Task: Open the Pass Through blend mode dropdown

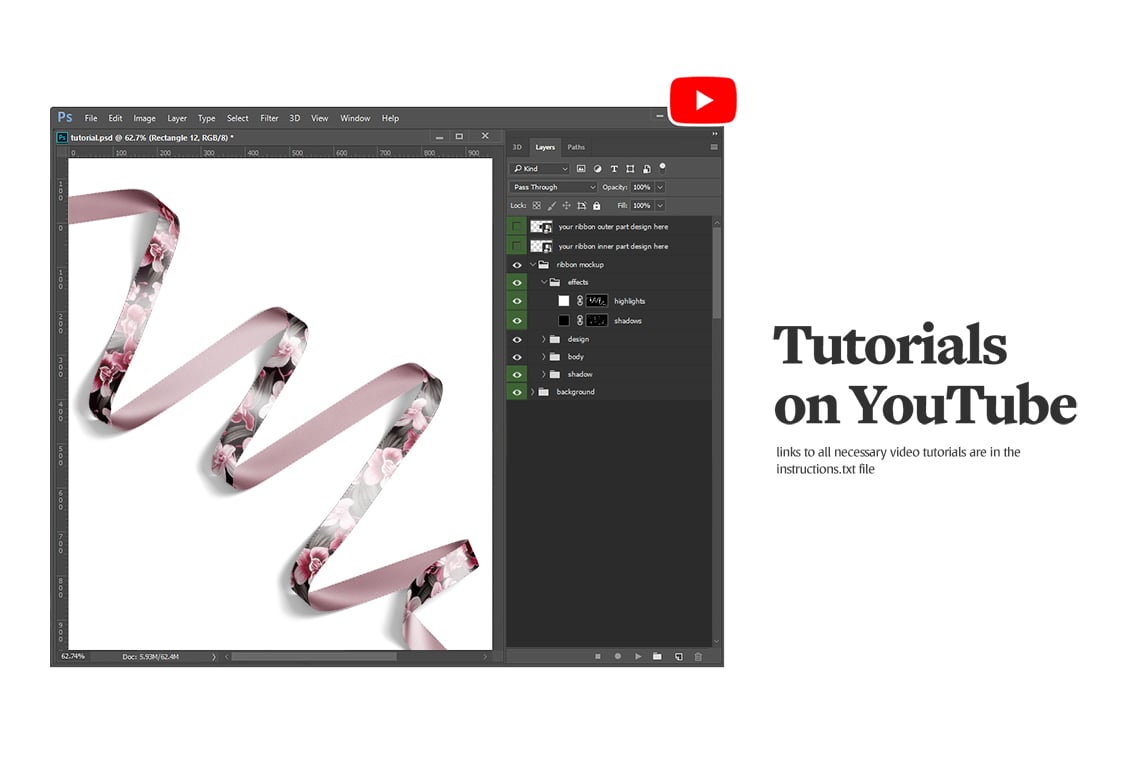Action: [593, 186]
